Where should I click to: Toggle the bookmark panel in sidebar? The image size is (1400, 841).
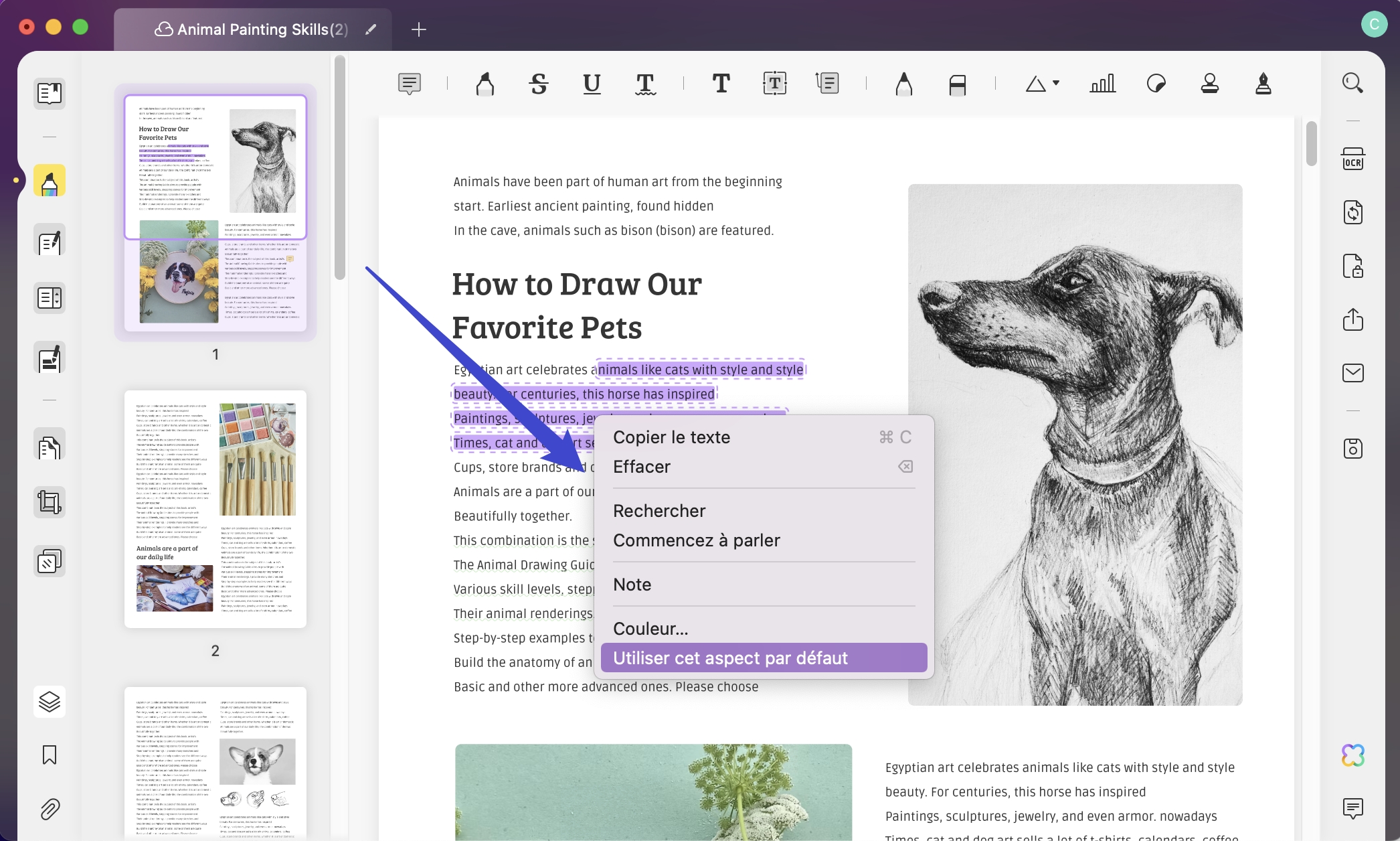tap(50, 755)
